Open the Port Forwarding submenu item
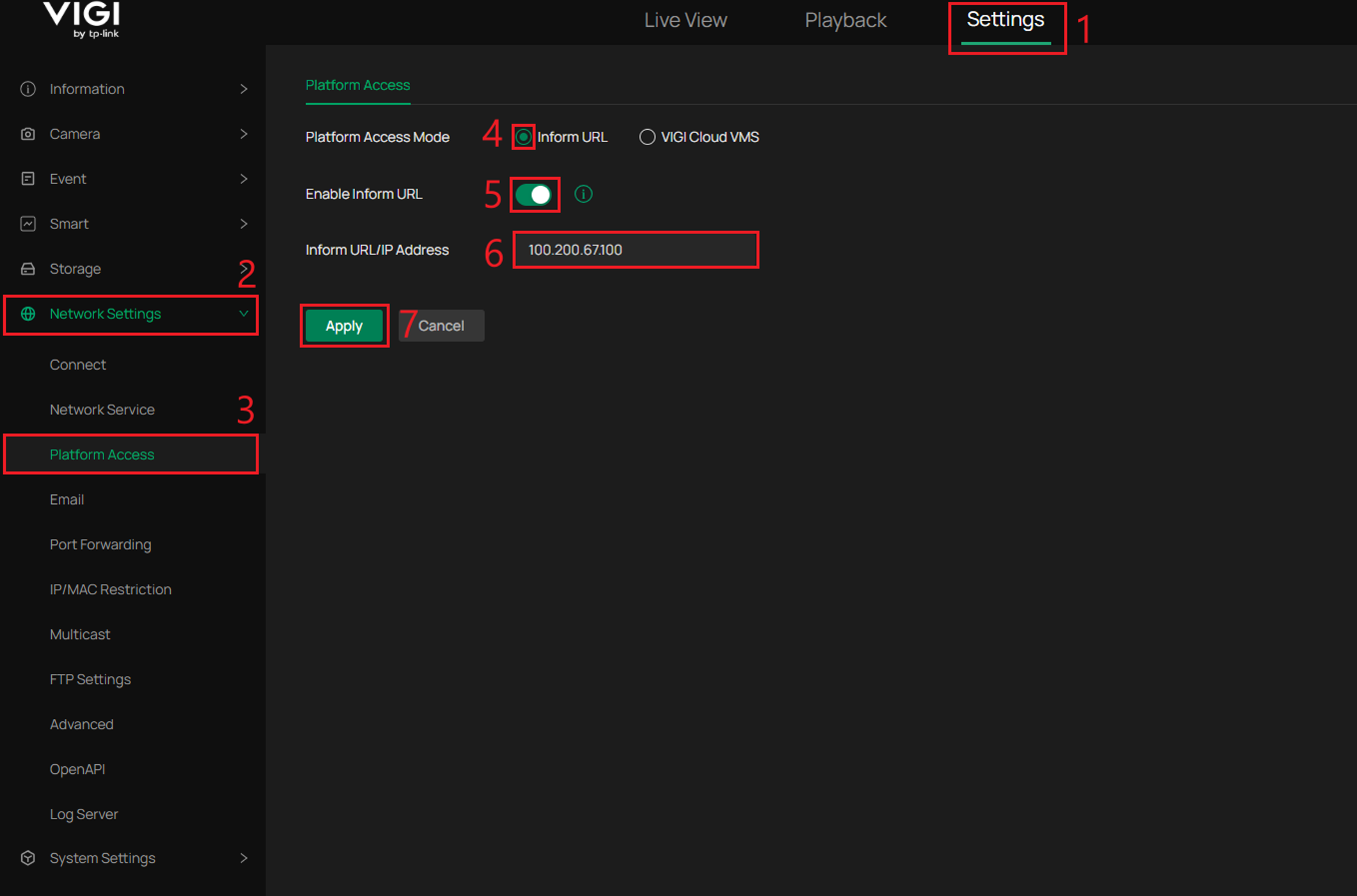This screenshot has width=1357, height=896. 100,544
